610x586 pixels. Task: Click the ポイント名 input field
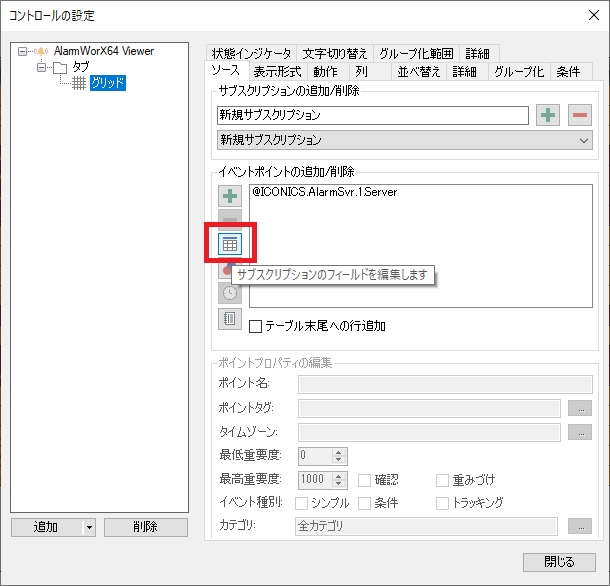pyautogui.click(x=445, y=384)
